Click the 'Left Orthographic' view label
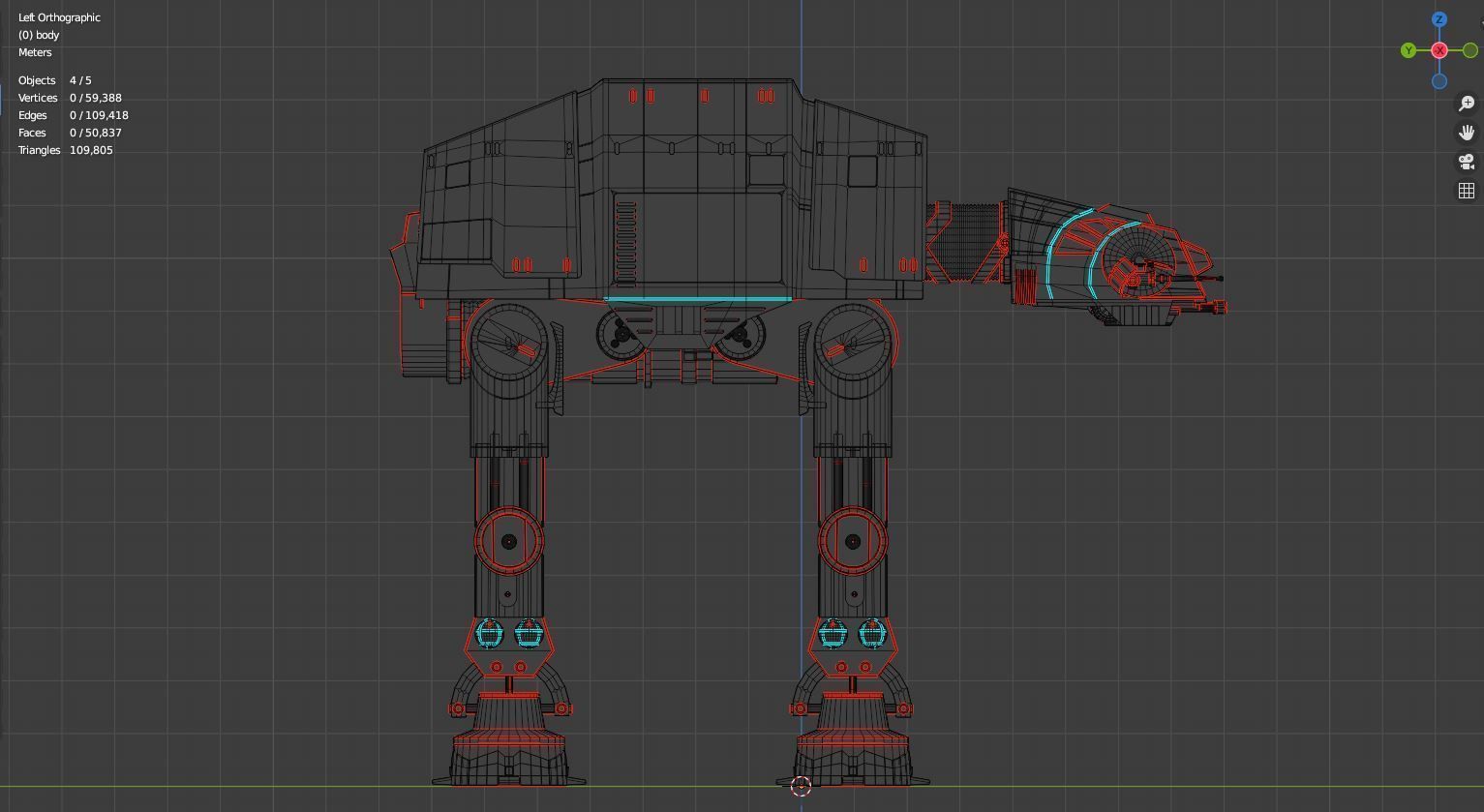This screenshot has width=1484, height=812. [x=59, y=17]
